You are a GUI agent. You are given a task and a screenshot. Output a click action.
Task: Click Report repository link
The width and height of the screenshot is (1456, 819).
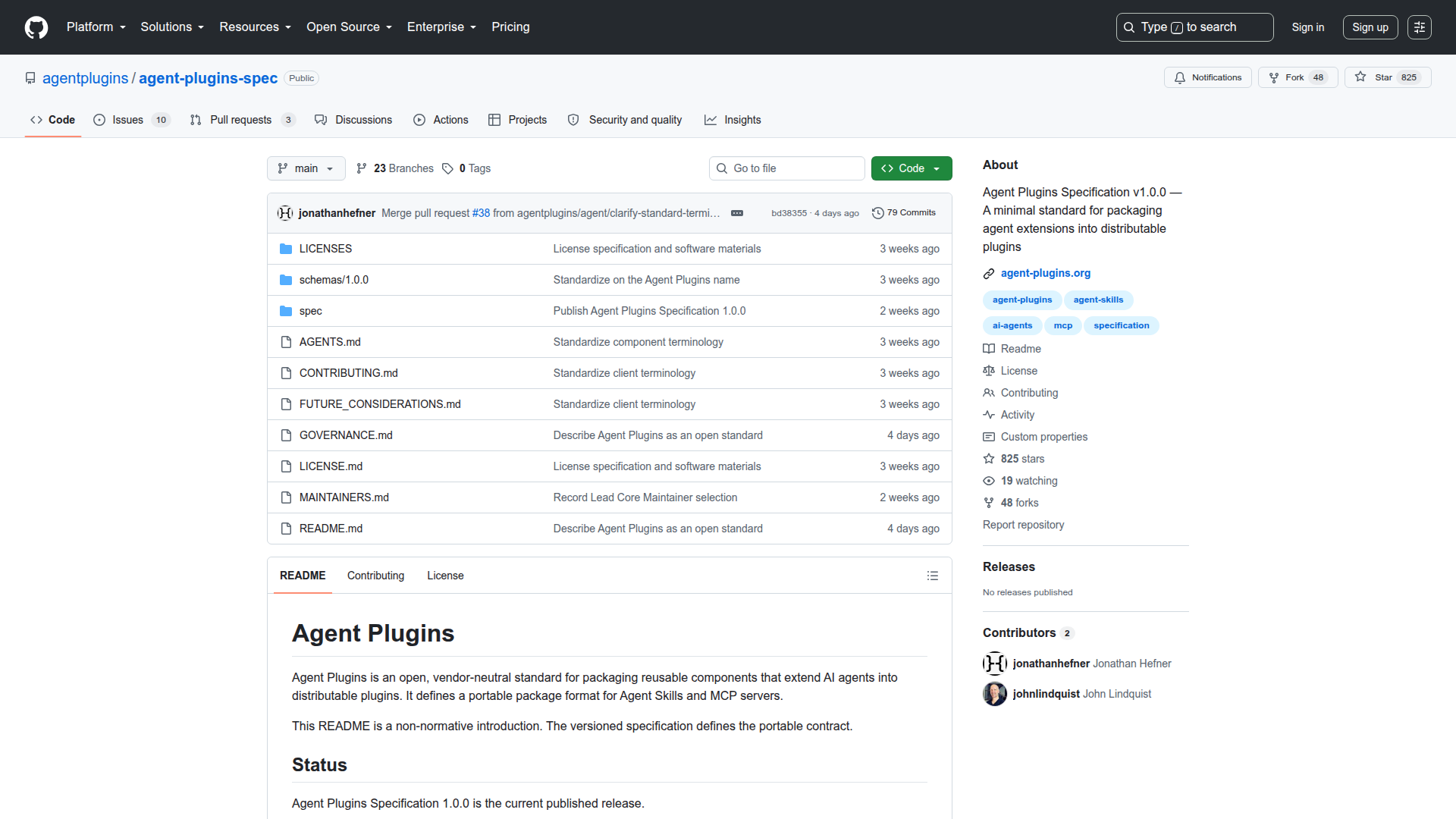pos(1023,525)
